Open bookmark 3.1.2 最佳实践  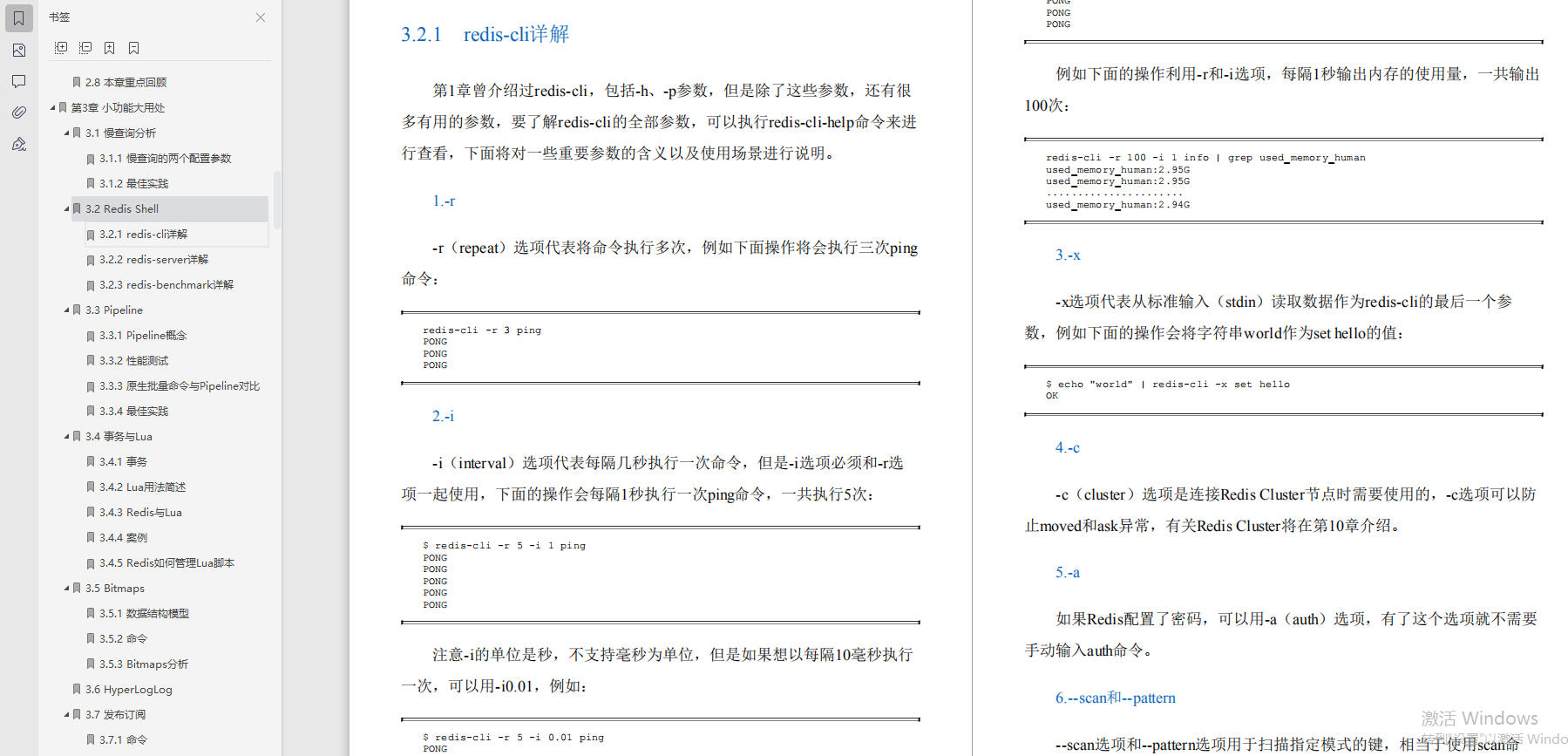(133, 184)
